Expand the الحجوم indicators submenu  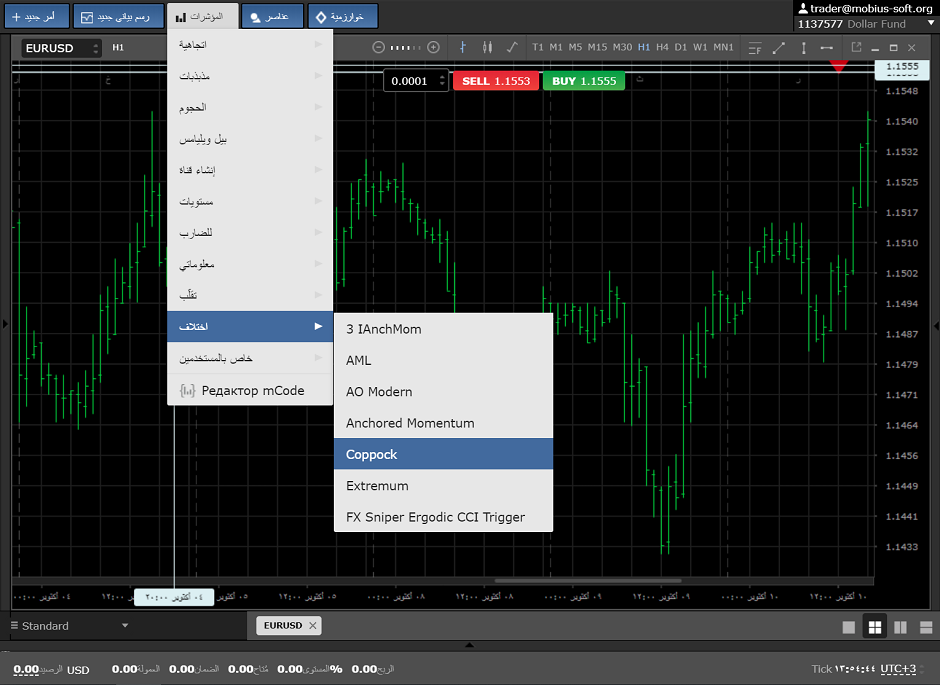click(x=250, y=107)
